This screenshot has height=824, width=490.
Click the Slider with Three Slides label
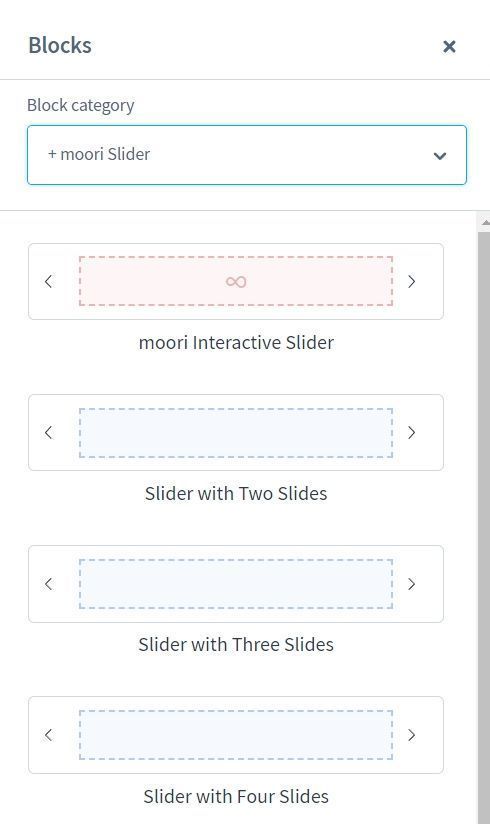pyautogui.click(x=236, y=645)
